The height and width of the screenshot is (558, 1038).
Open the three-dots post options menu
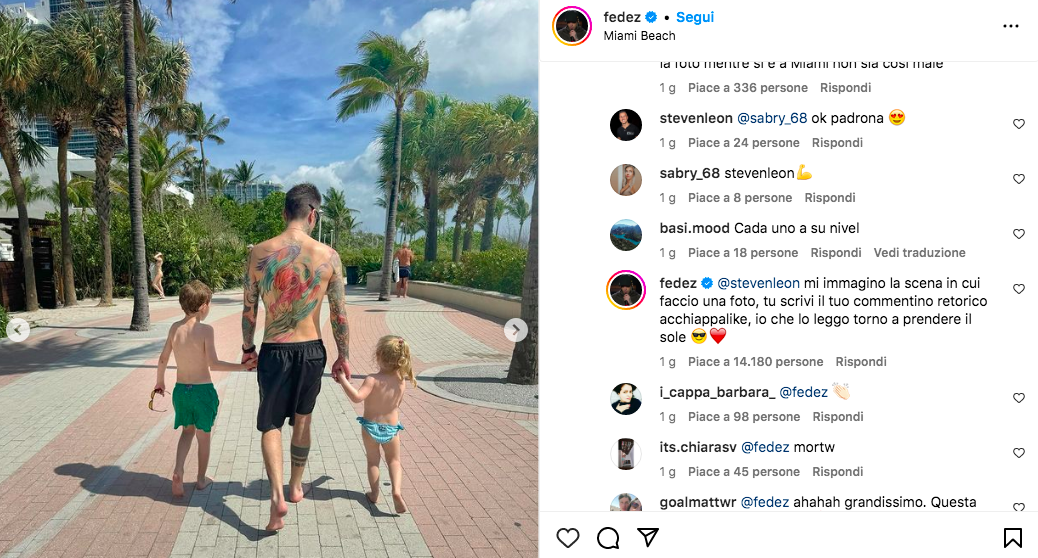click(1011, 26)
